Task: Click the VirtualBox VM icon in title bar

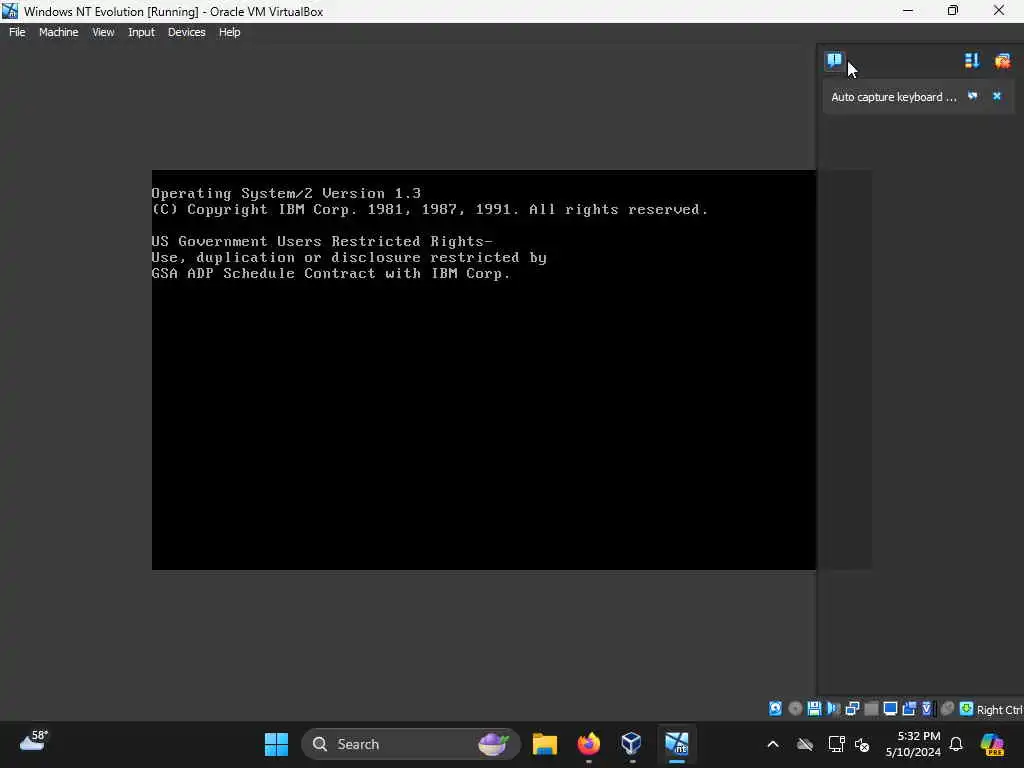Action: pos(10,11)
